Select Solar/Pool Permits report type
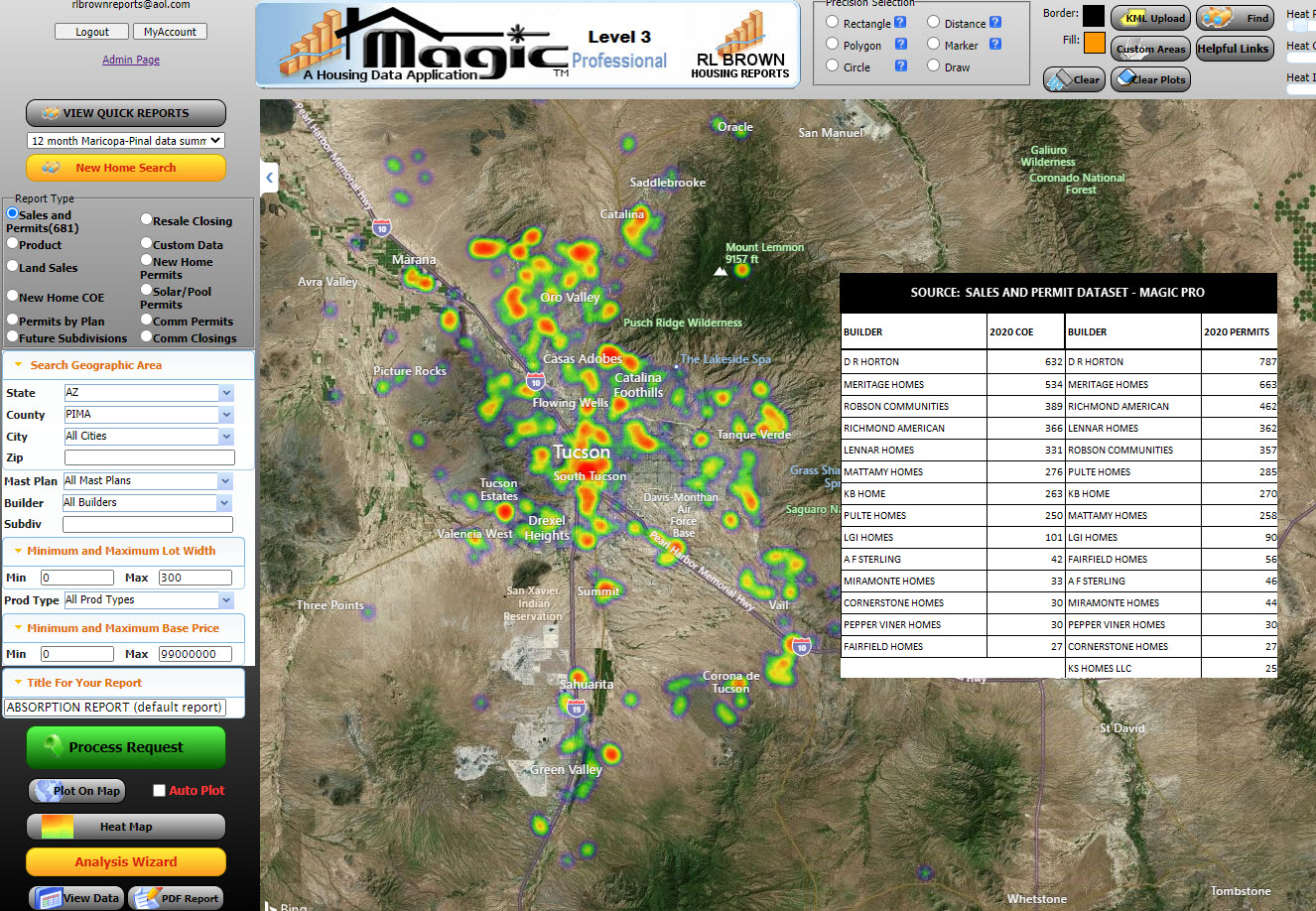Viewport: 1316px width, 911px height. pos(146,290)
